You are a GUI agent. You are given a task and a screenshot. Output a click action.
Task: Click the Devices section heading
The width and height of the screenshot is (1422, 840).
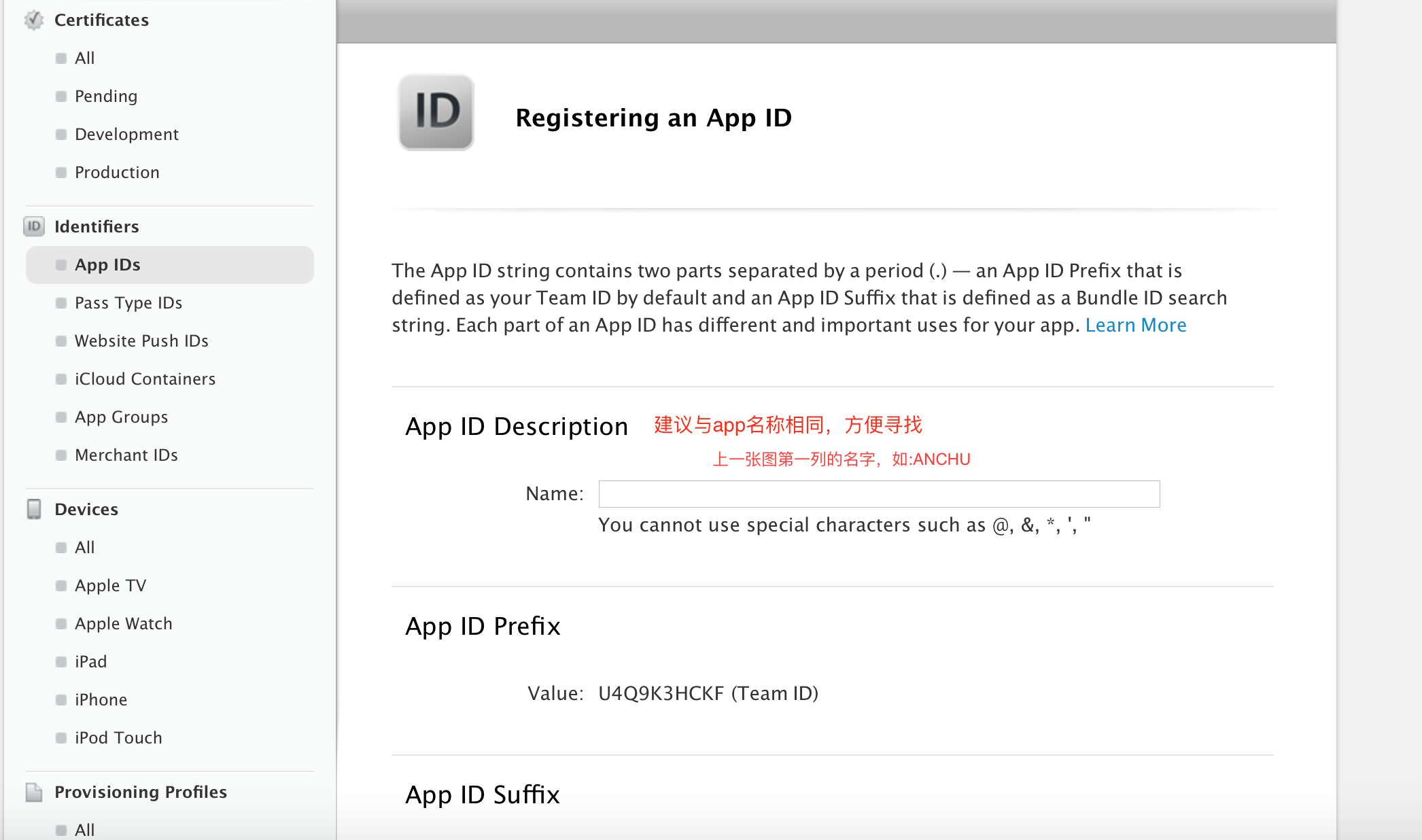click(x=86, y=509)
